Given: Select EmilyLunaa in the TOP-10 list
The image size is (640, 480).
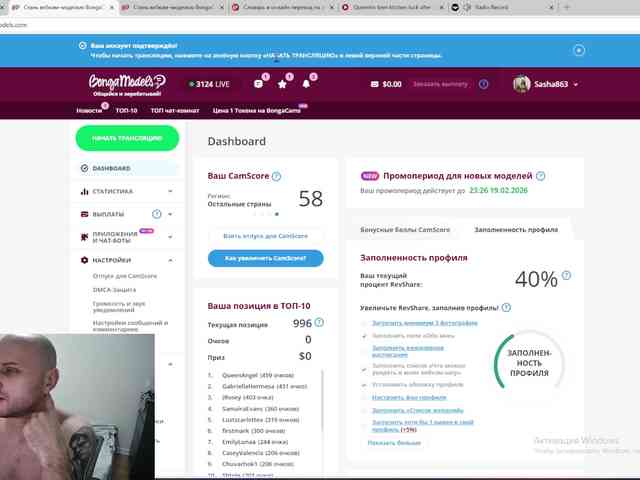Looking at the screenshot, I should (255, 442).
